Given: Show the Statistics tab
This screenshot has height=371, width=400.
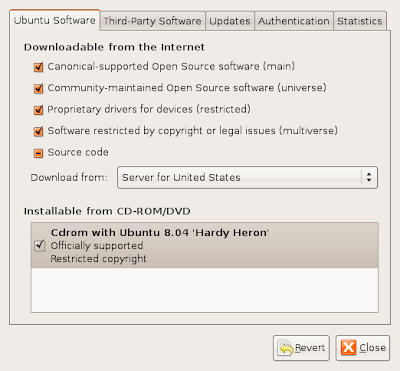Looking at the screenshot, I should click(360, 21).
